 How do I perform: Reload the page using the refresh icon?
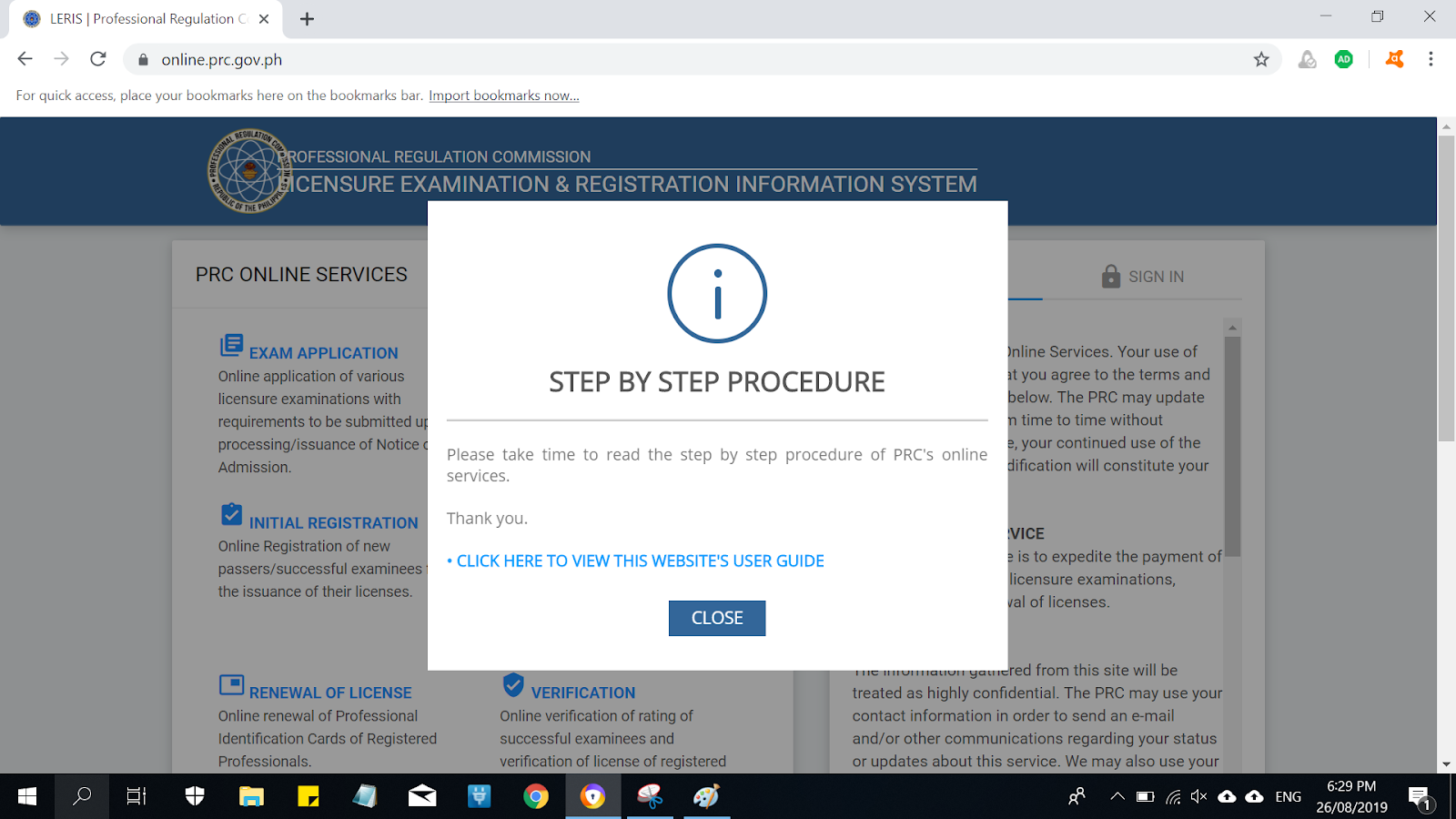98,58
